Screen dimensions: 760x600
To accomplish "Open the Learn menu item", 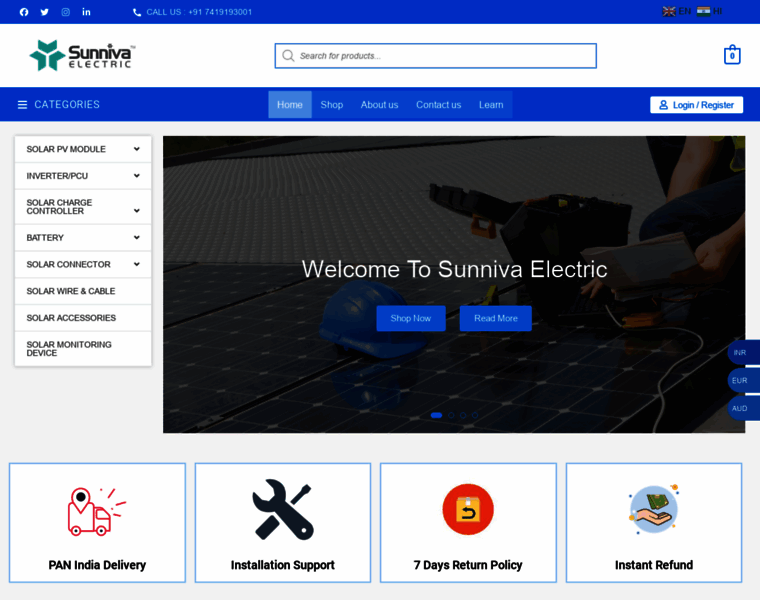I will click(x=491, y=105).
